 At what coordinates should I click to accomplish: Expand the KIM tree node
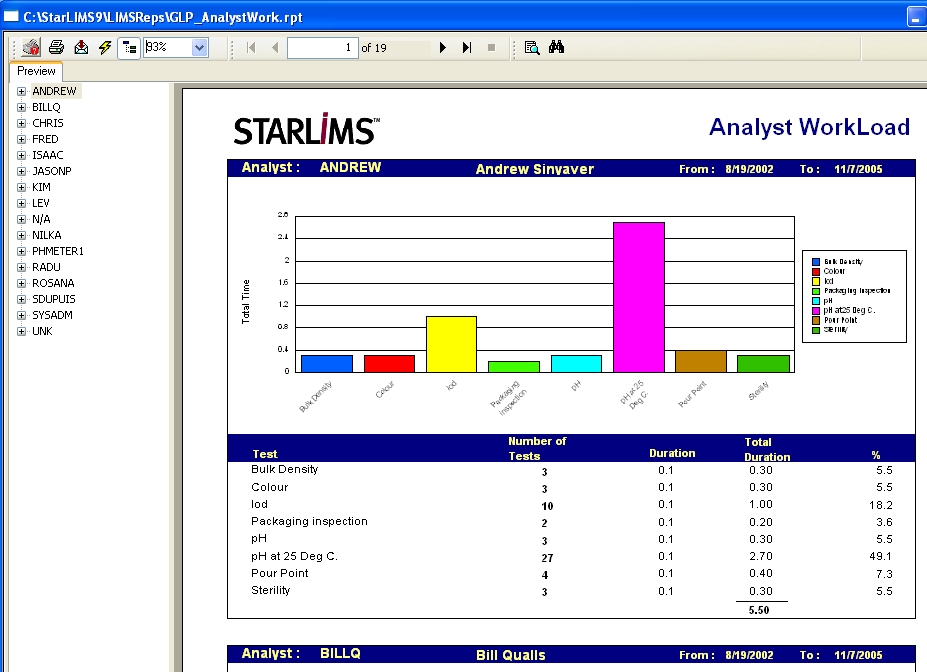(21, 187)
